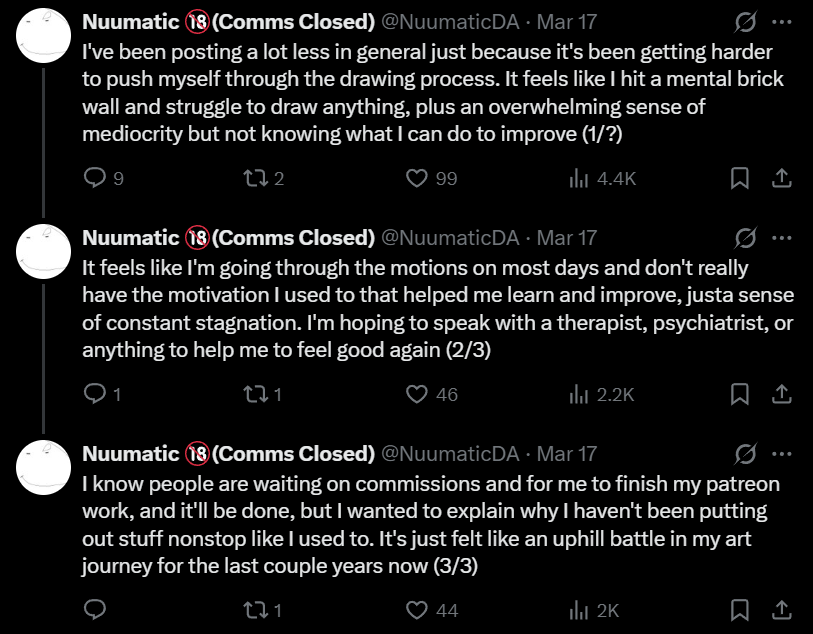813x634 pixels.
Task: Share the first tweet (1/?)
Action: 783,179
